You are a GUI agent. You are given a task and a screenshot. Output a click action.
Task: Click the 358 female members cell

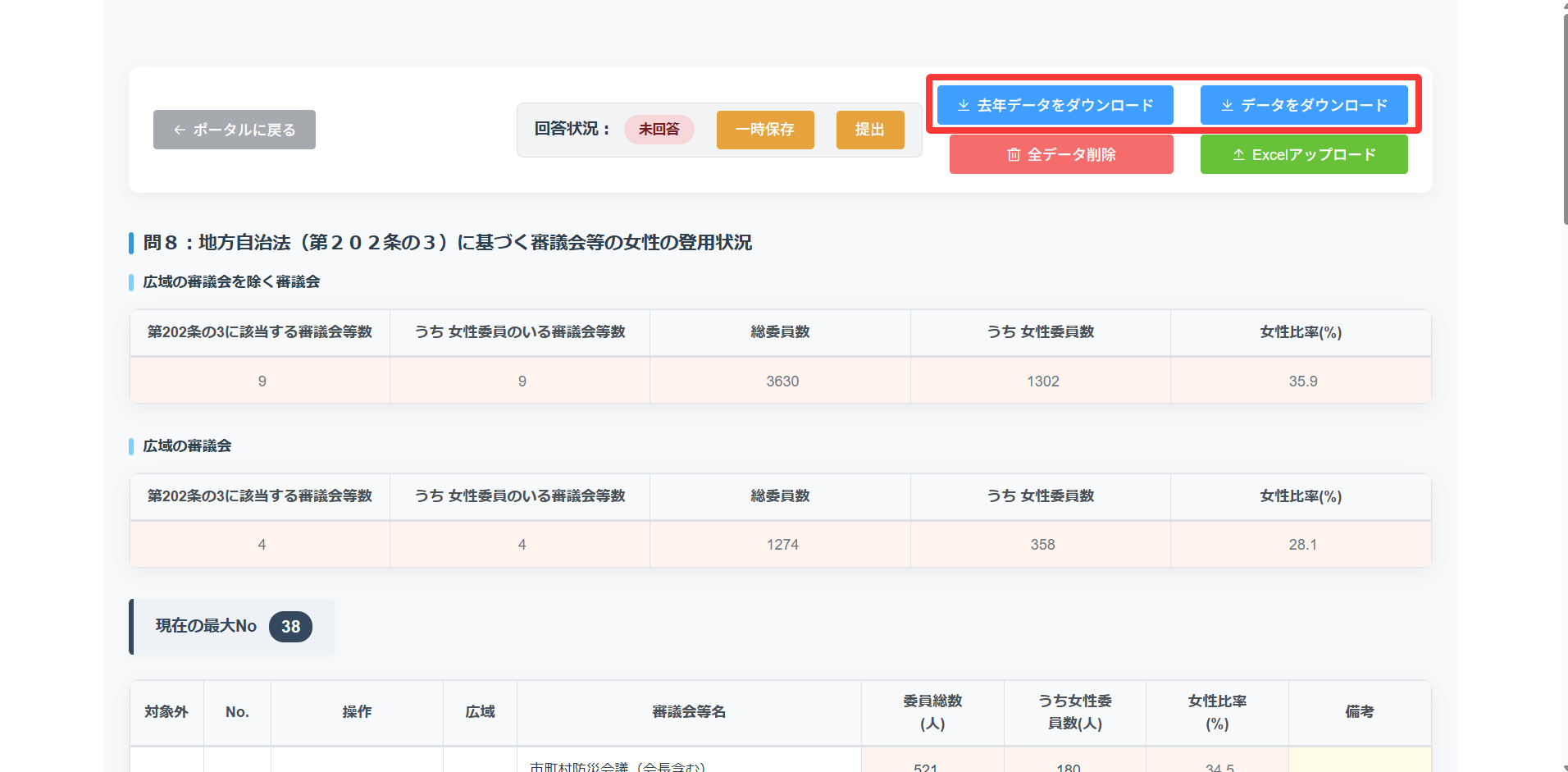(1042, 544)
